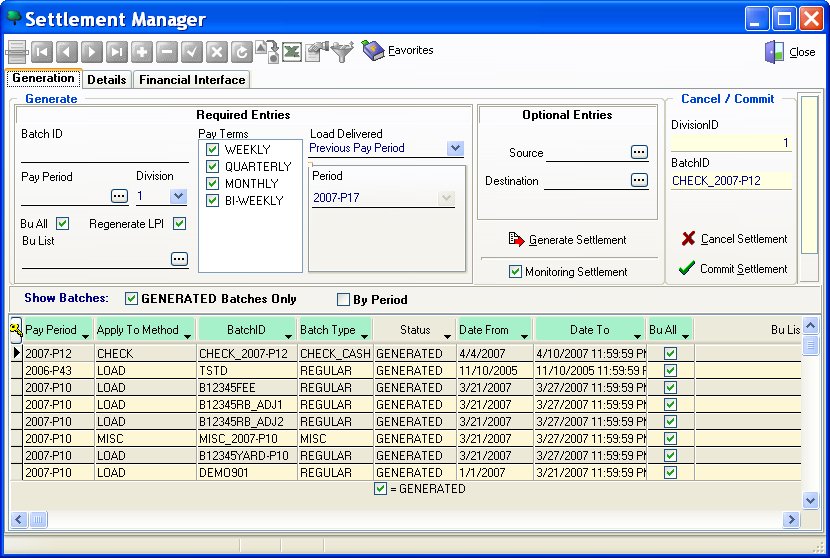Open Favorites book icon
This screenshot has width=830, height=558.
click(x=373, y=50)
